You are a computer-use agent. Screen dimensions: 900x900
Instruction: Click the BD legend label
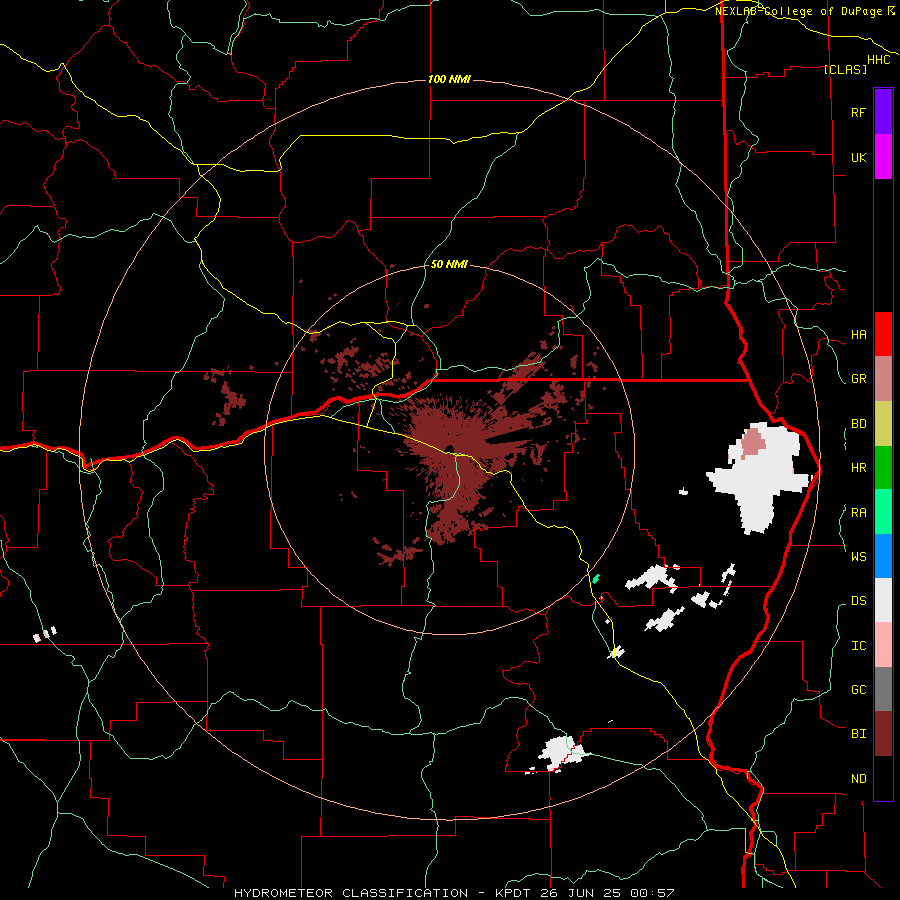858,424
